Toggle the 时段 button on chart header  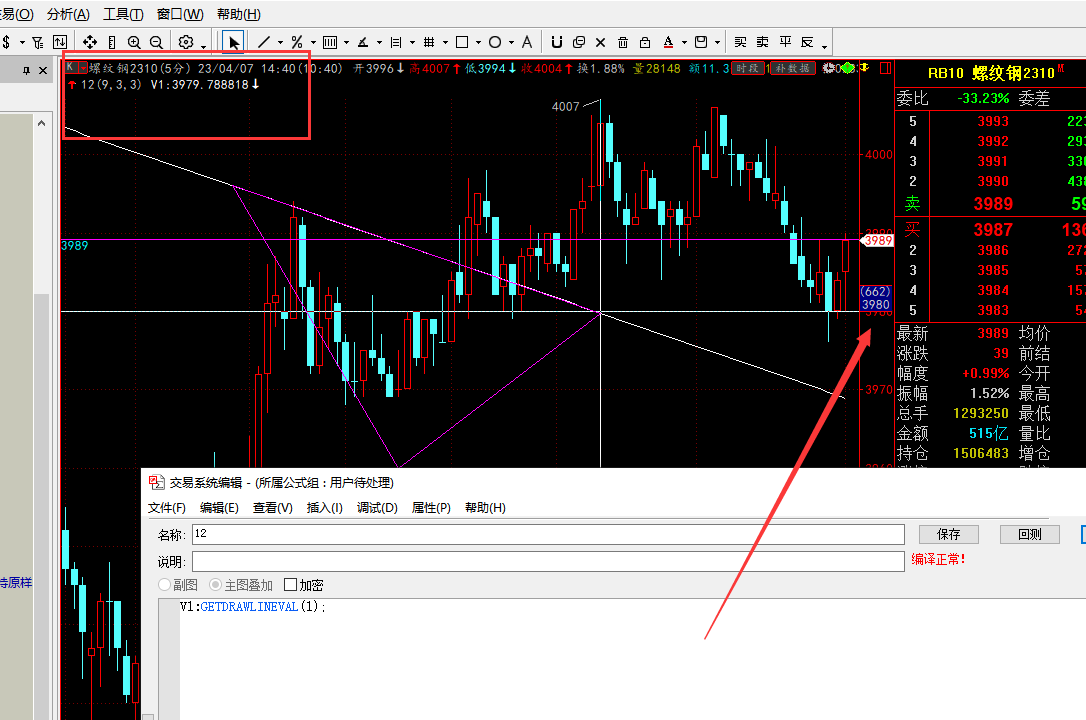tap(747, 68)
